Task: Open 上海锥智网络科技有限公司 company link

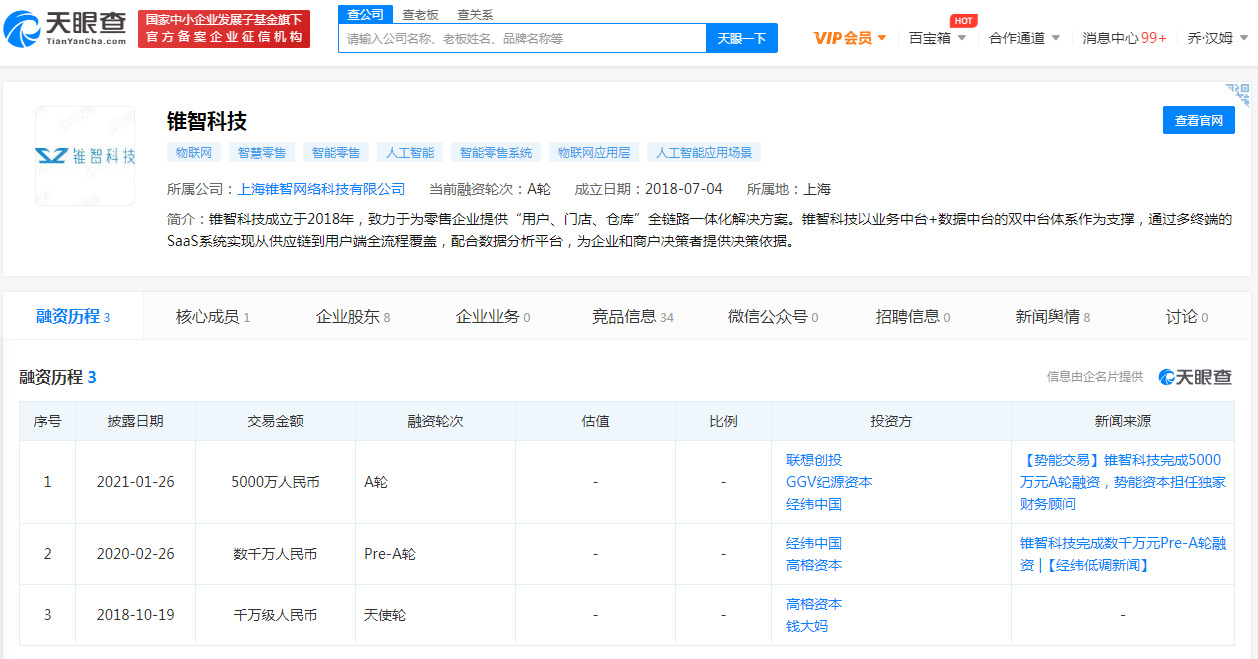Action: (x=321, y=189)
